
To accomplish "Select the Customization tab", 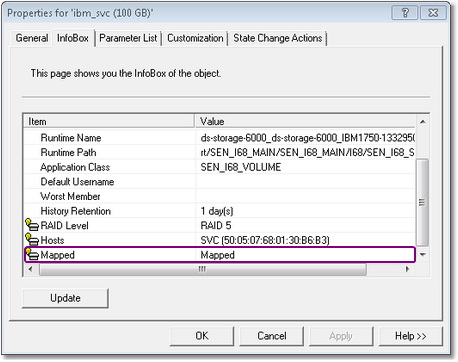I will 195,38.
